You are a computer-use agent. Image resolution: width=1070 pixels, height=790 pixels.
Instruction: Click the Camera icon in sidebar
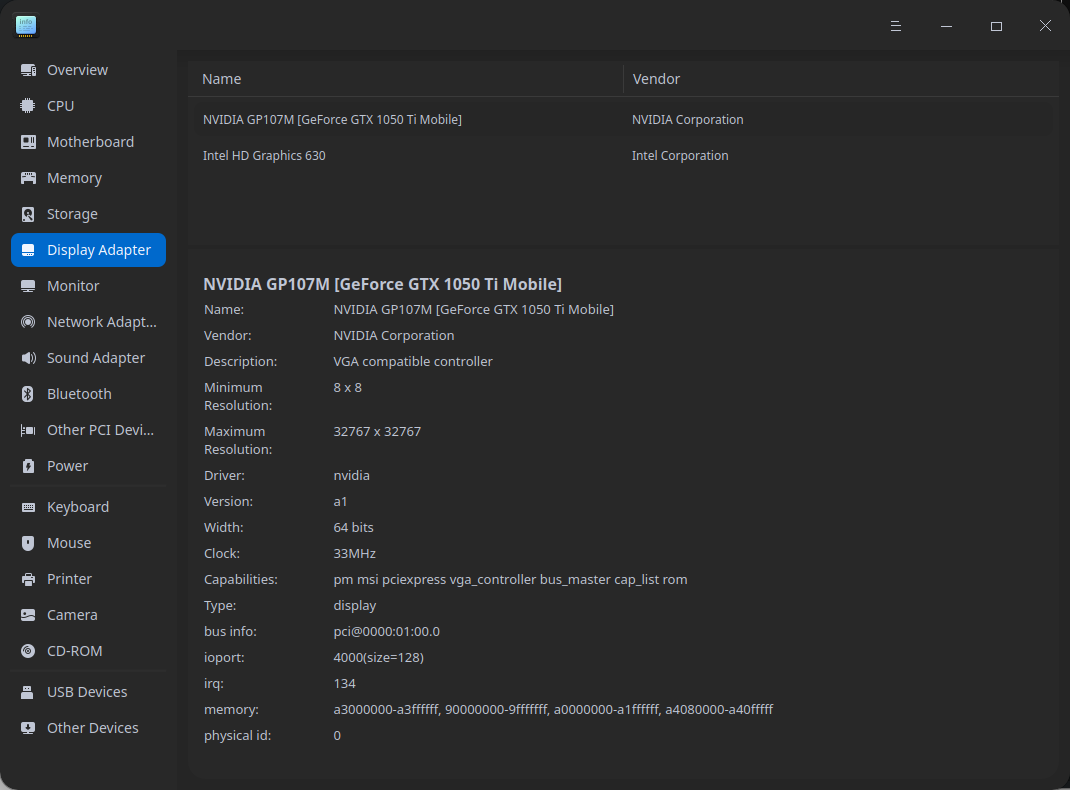tap(28, 615)
